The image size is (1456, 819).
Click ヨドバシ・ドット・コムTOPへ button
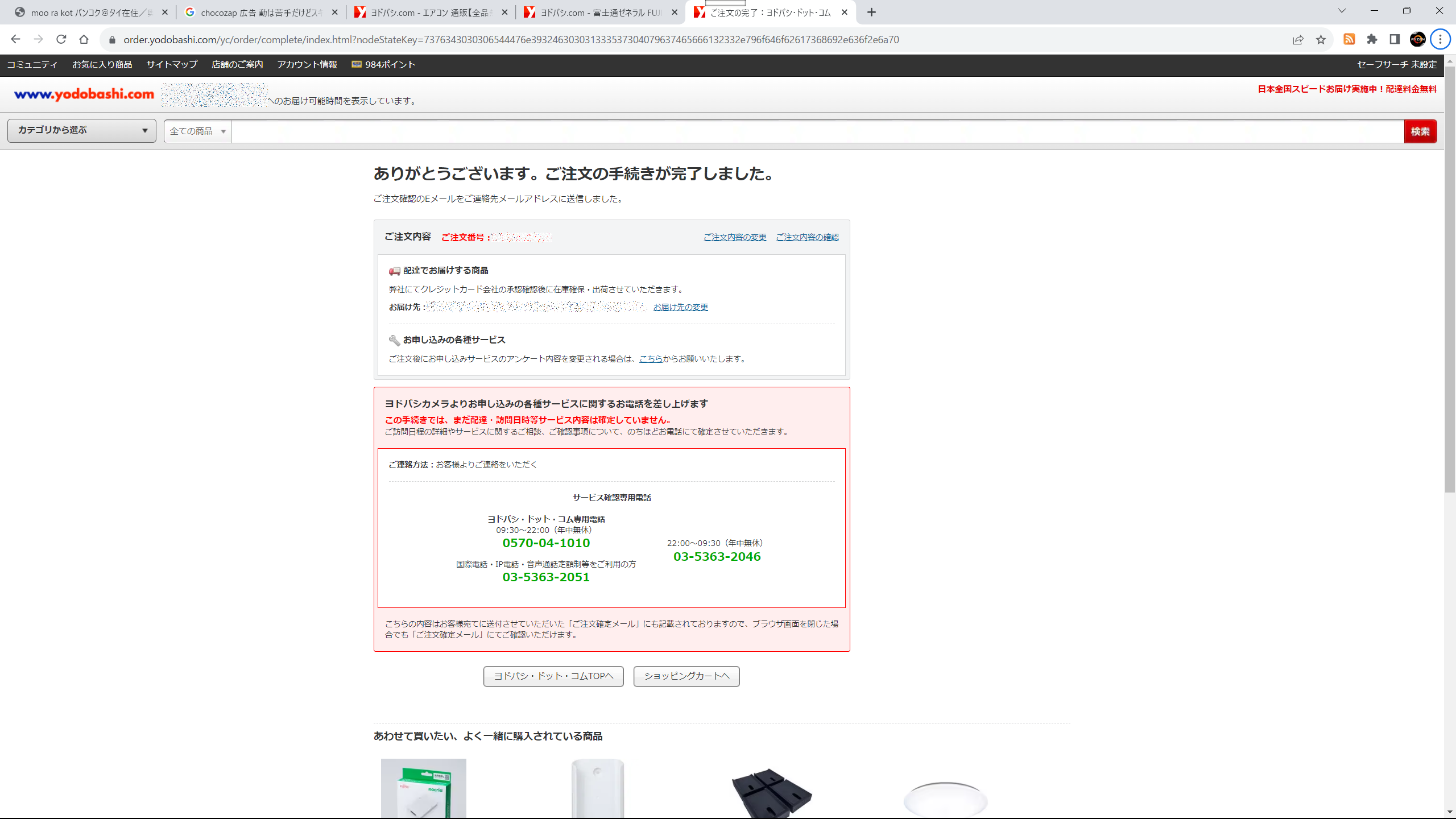point(553,676)
